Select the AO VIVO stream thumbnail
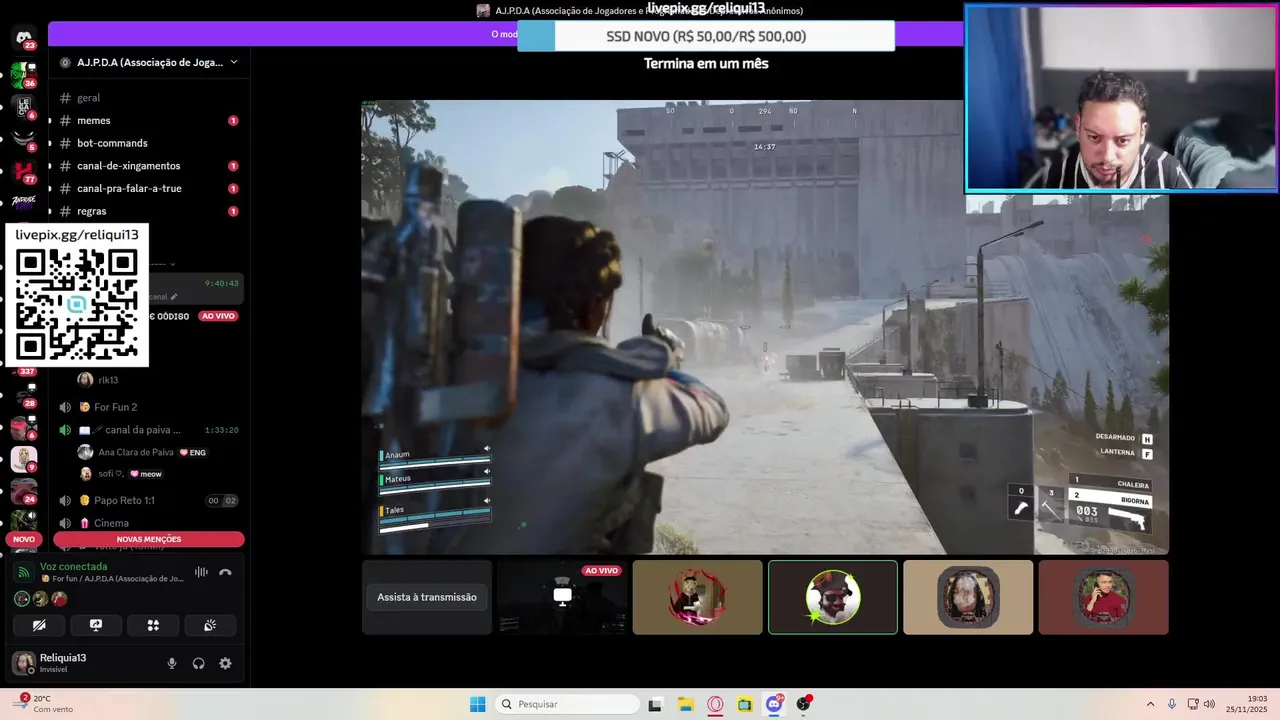1280x720 pixels. coord(562,597)
